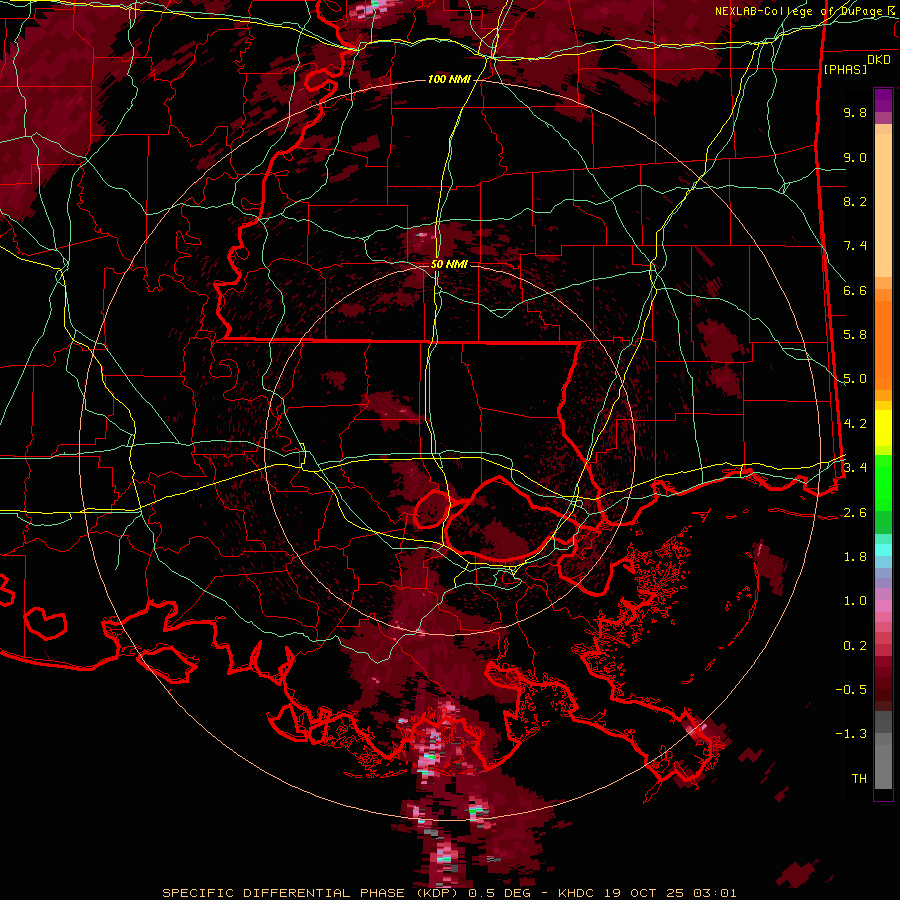Click the 9.8 value on the color scale
Image resolution: width=900 pixels, height=900 pixels.
(x=855, y=112)
